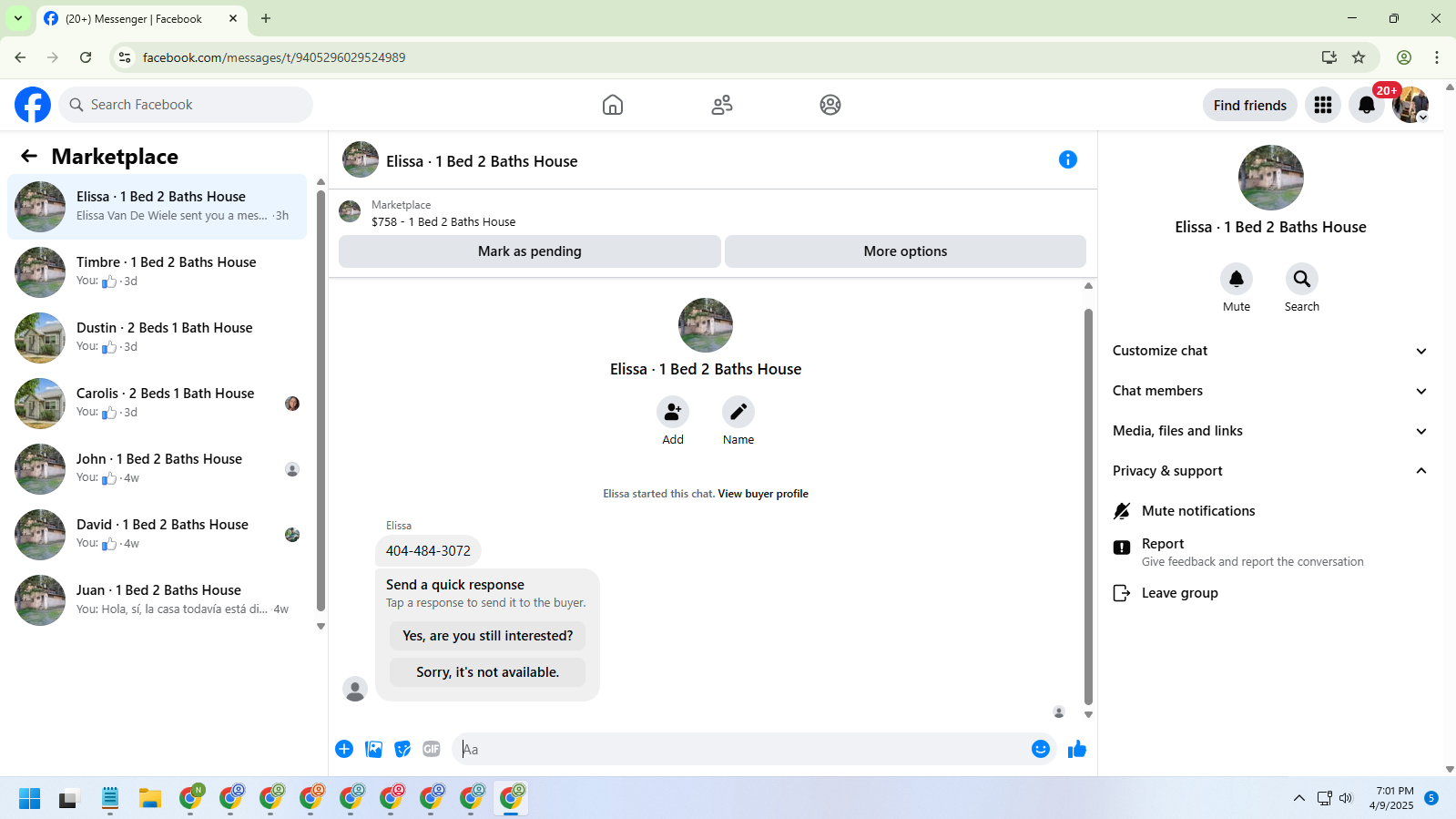Send quick reply 'Sorry, it's not available.'
Viewport: 1456px width, 819px height.
tap(488, 672)
